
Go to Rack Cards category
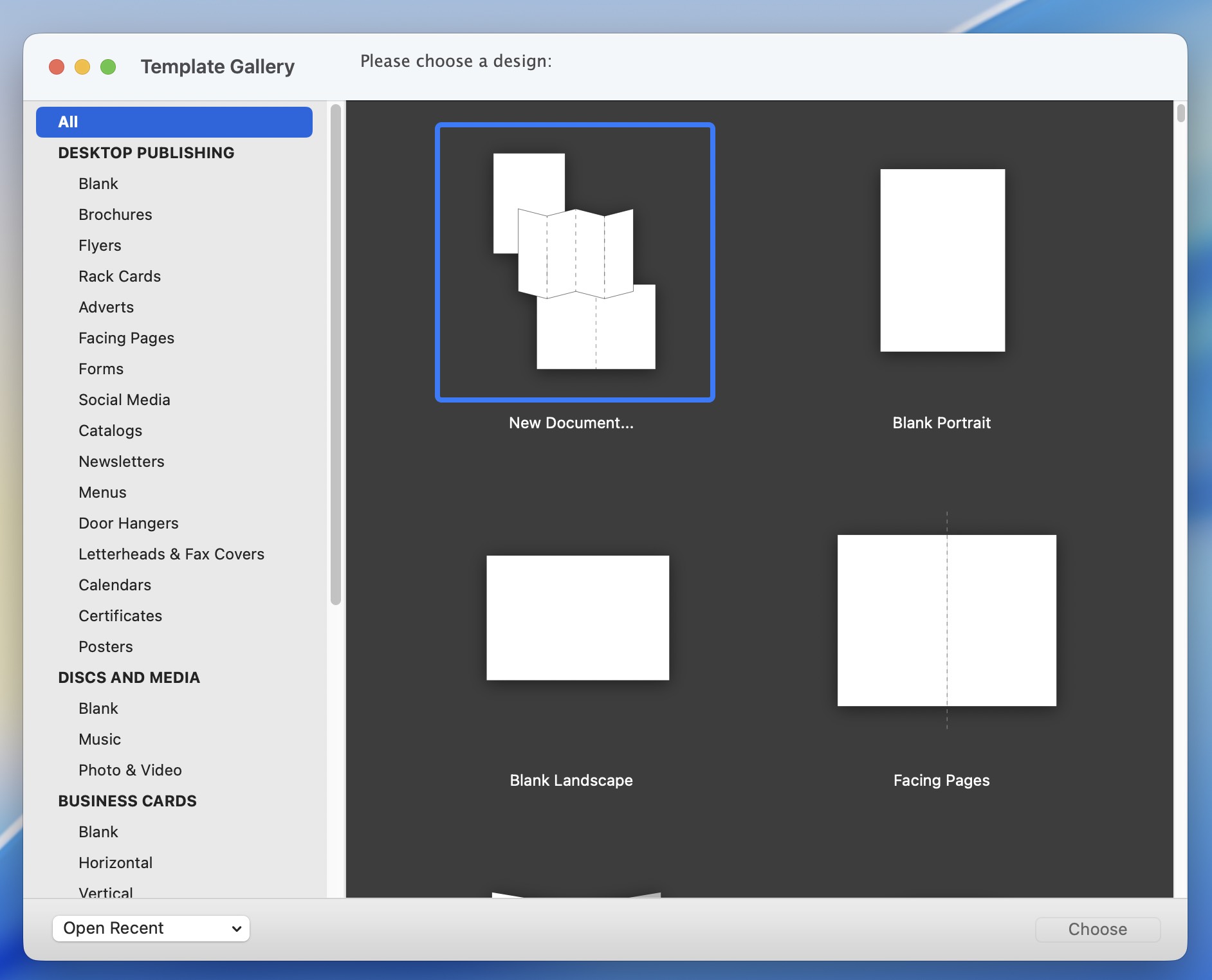(120, 277)
